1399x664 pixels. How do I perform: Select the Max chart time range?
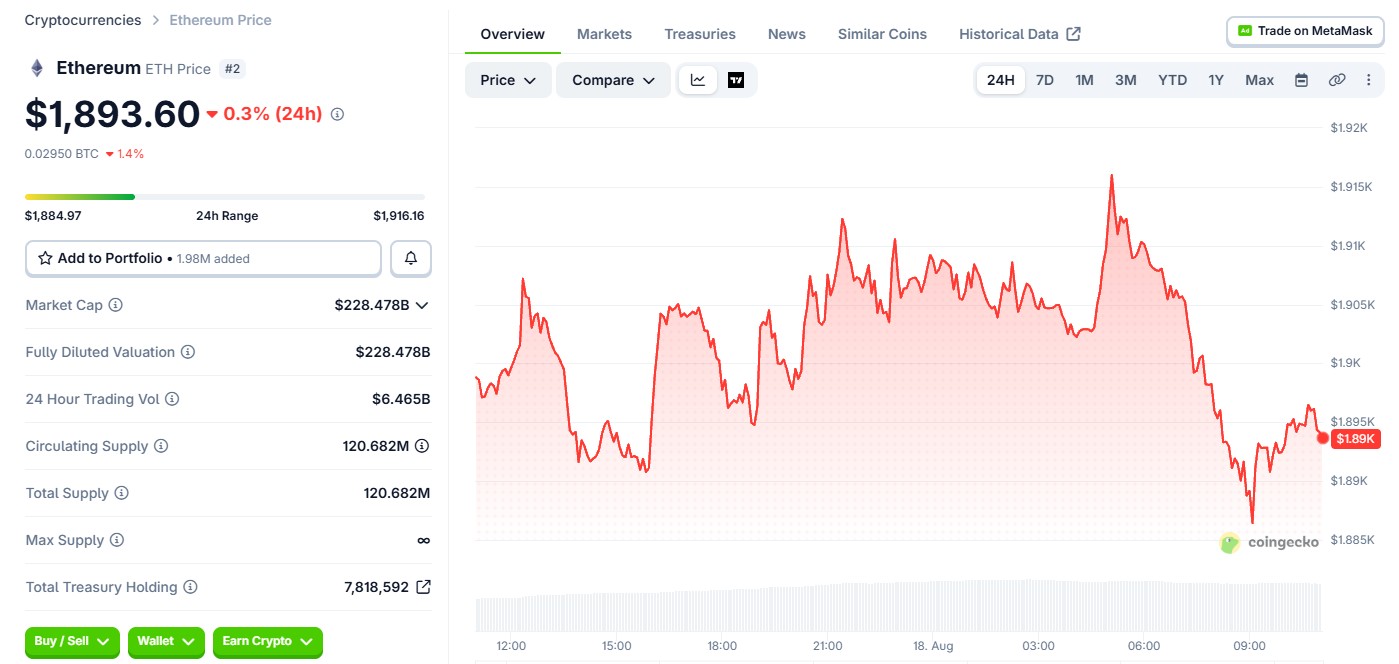pos(1260,80)
